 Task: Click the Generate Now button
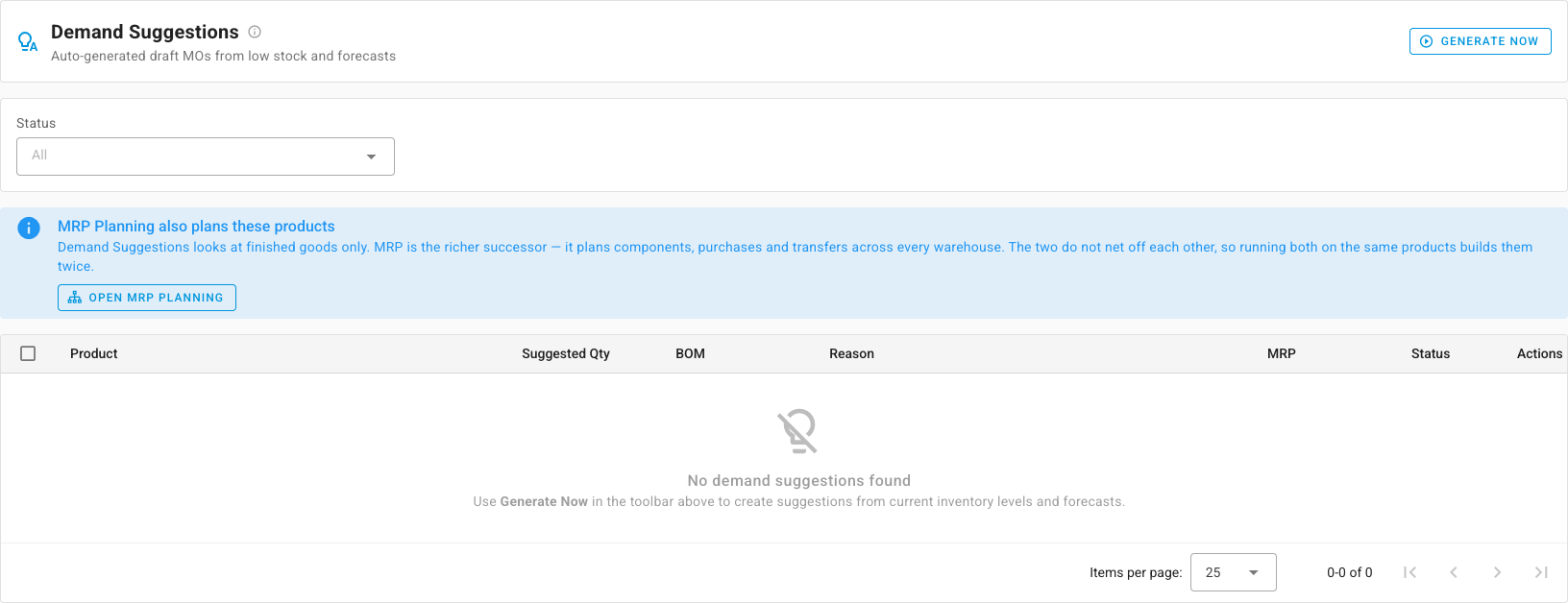pos(1480,41)
